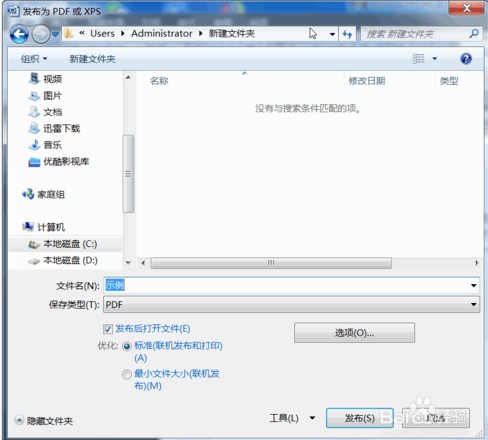
Task: Click the blue help icon
Action: pos(466,59)
